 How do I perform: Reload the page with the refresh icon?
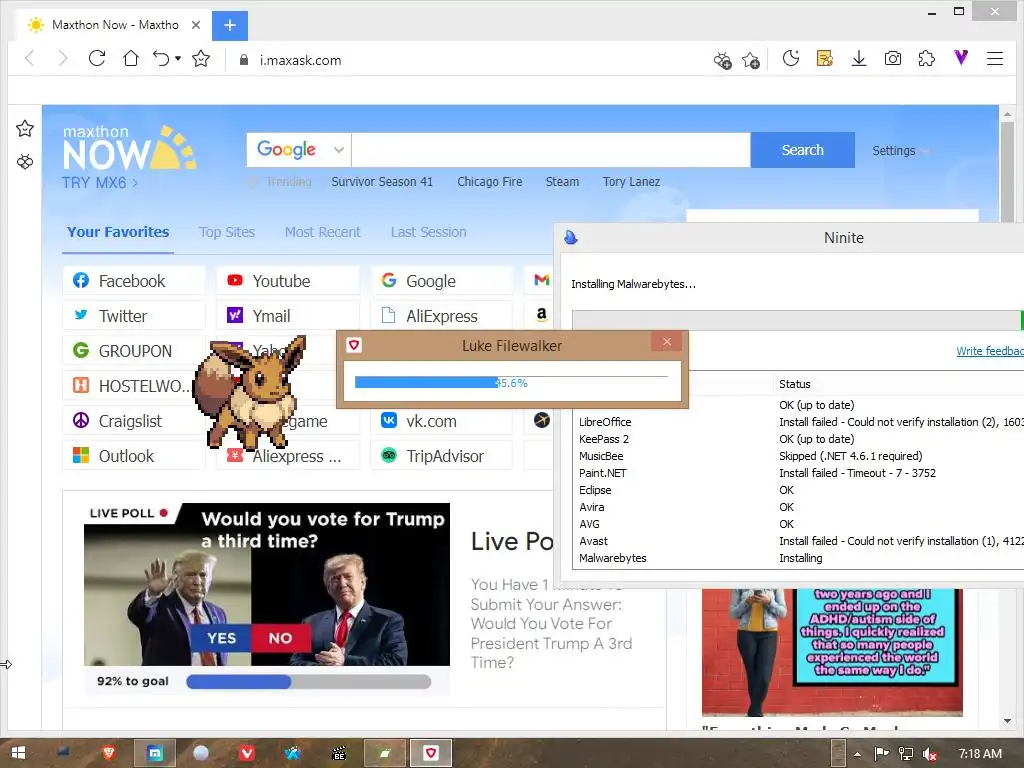(x=97, y=59)
